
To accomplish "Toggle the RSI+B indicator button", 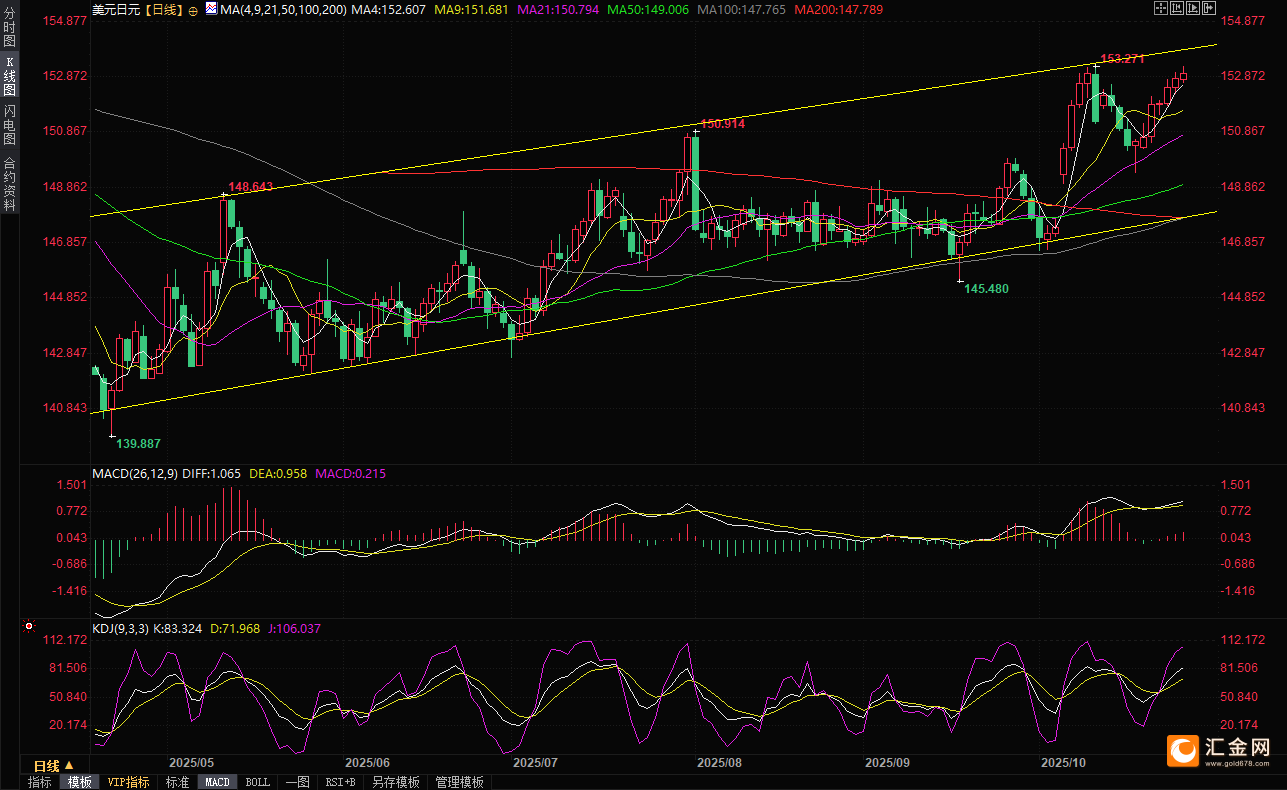I will 340,782.
